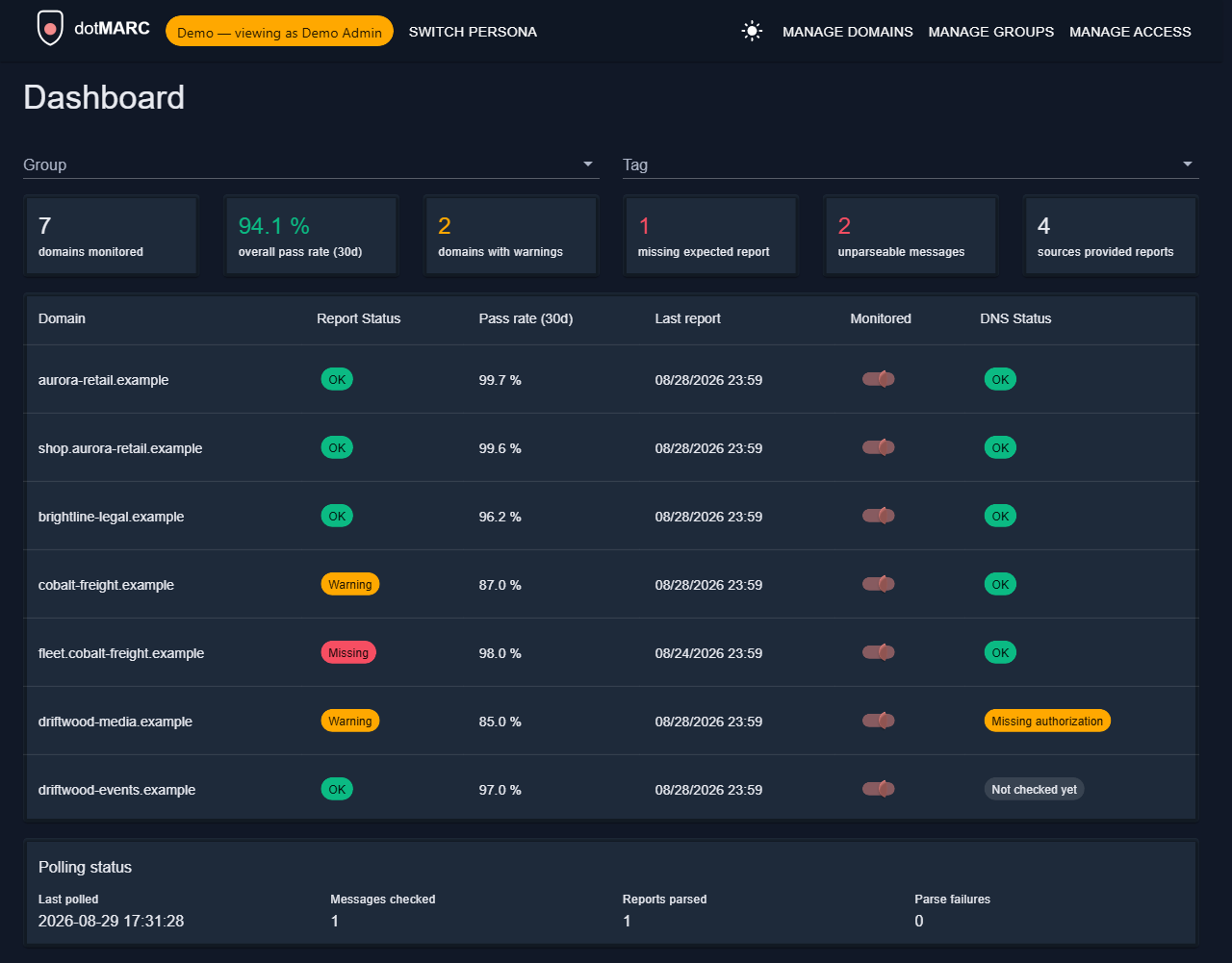Open Manage Domains menu item
Screen dimensions: 1232x963
(848, 32)
